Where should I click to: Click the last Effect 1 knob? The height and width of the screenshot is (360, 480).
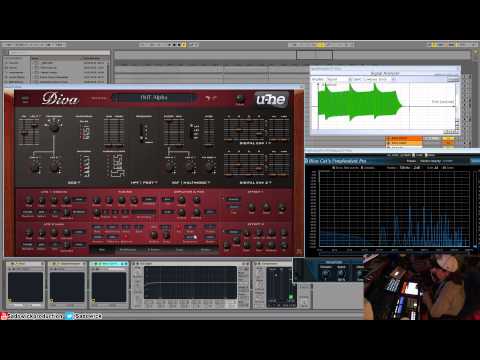[281, 207]
